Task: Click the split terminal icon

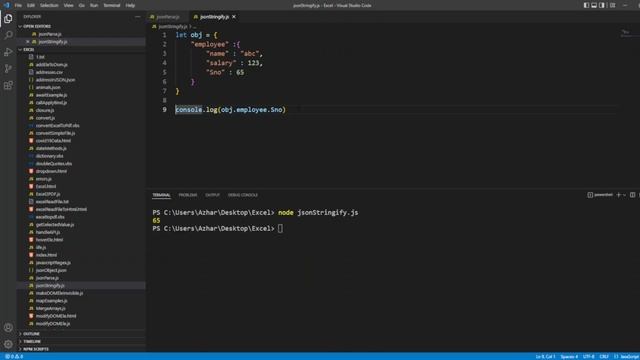Action: coord(632,195)
